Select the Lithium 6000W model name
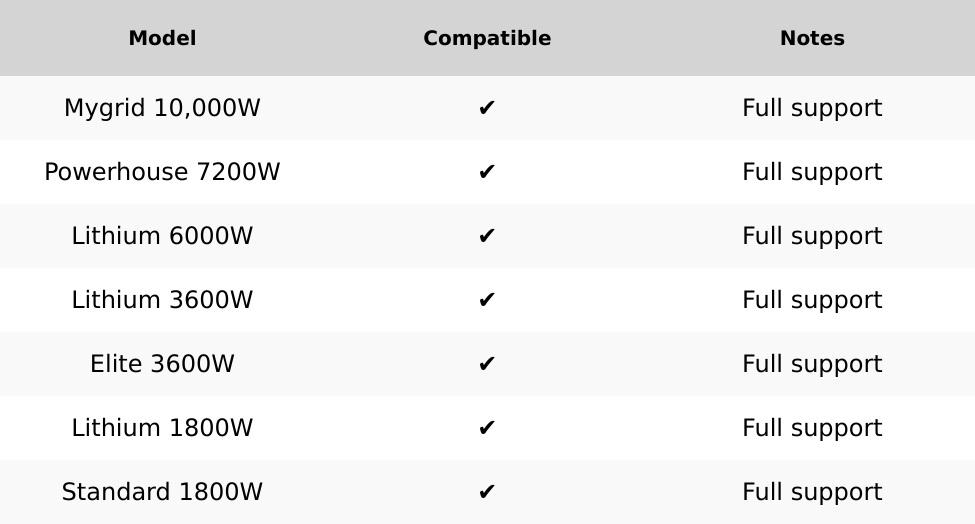Image resolution: width=975 pixels, height=524 pixels. tap(162, 236)
